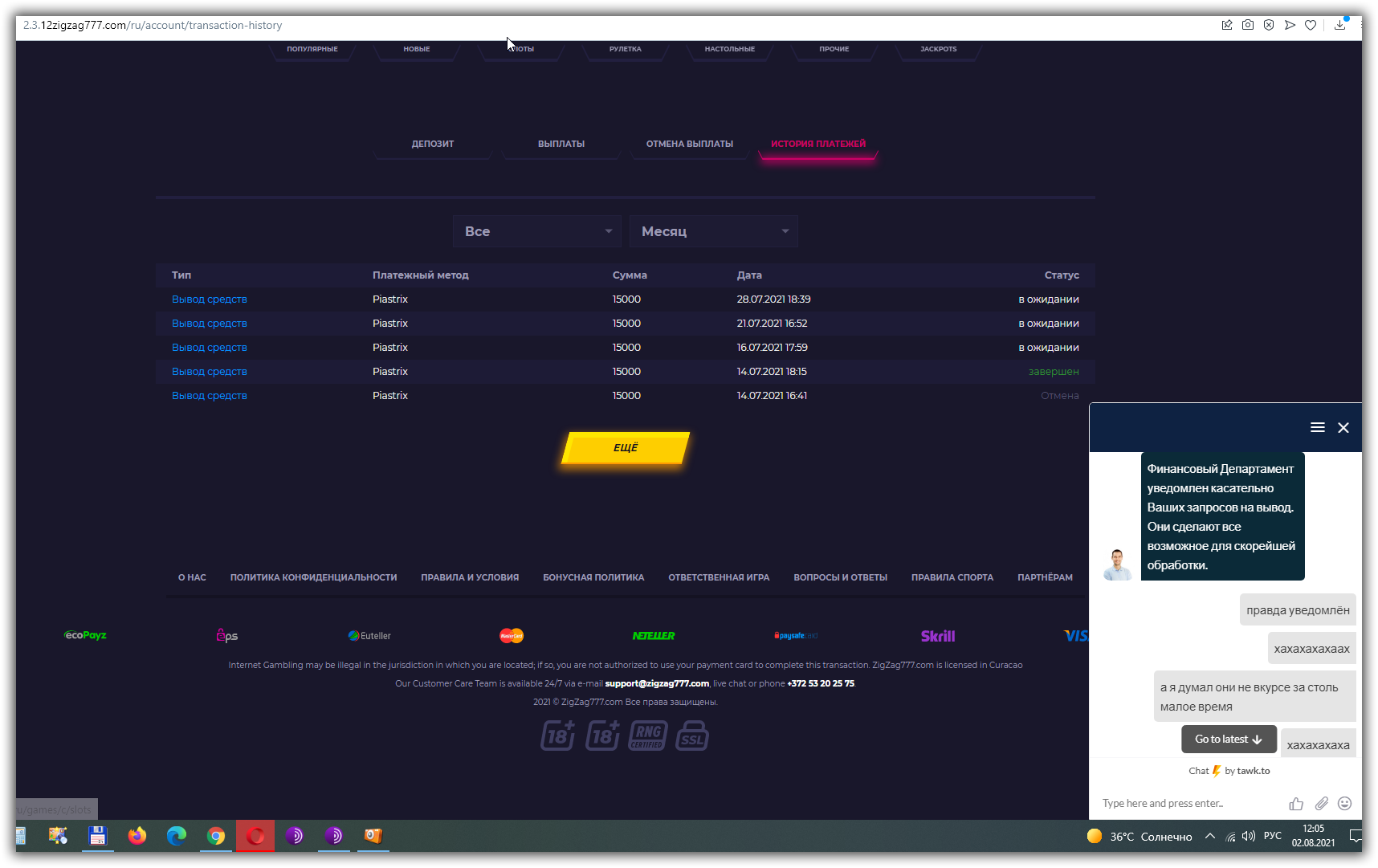Open ПОЛИТИКА КОНФИДЕНЦИАЛЬНОСТИ footer link
1378x868 pixels.
coord(313,577)
